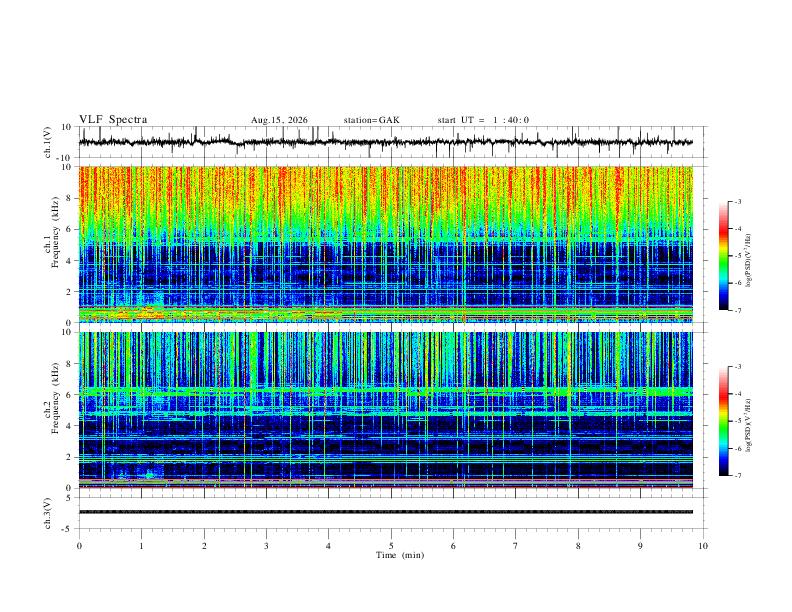Click the ch.1 log(PSD) colorbar label
Screen dimensions: 792x612
[x=749, y=261]
